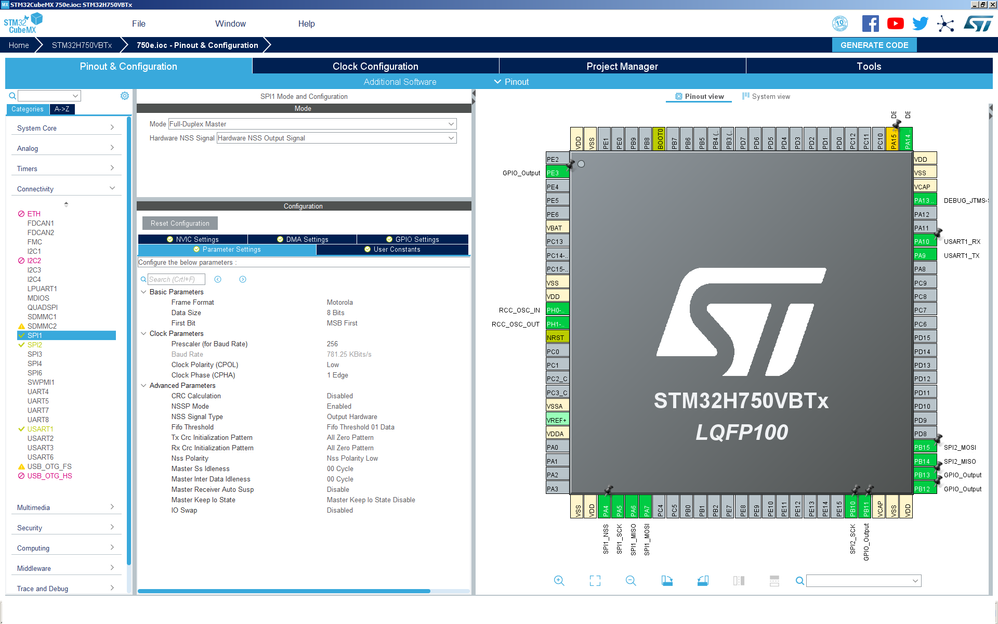This screenshot has width=998, height=624.
Task: Select SPI2 in peripheral list
Action: tap(34, 344)
